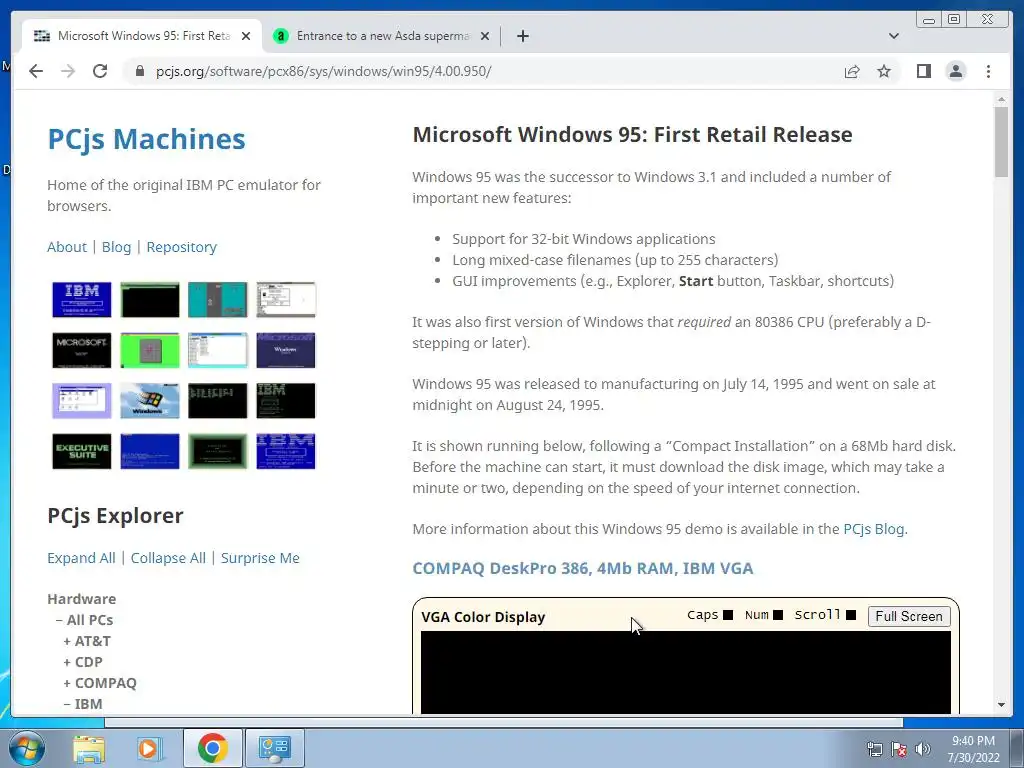Open the PCjs Machines title link
Screen dimensions: 1024x768
146,139
